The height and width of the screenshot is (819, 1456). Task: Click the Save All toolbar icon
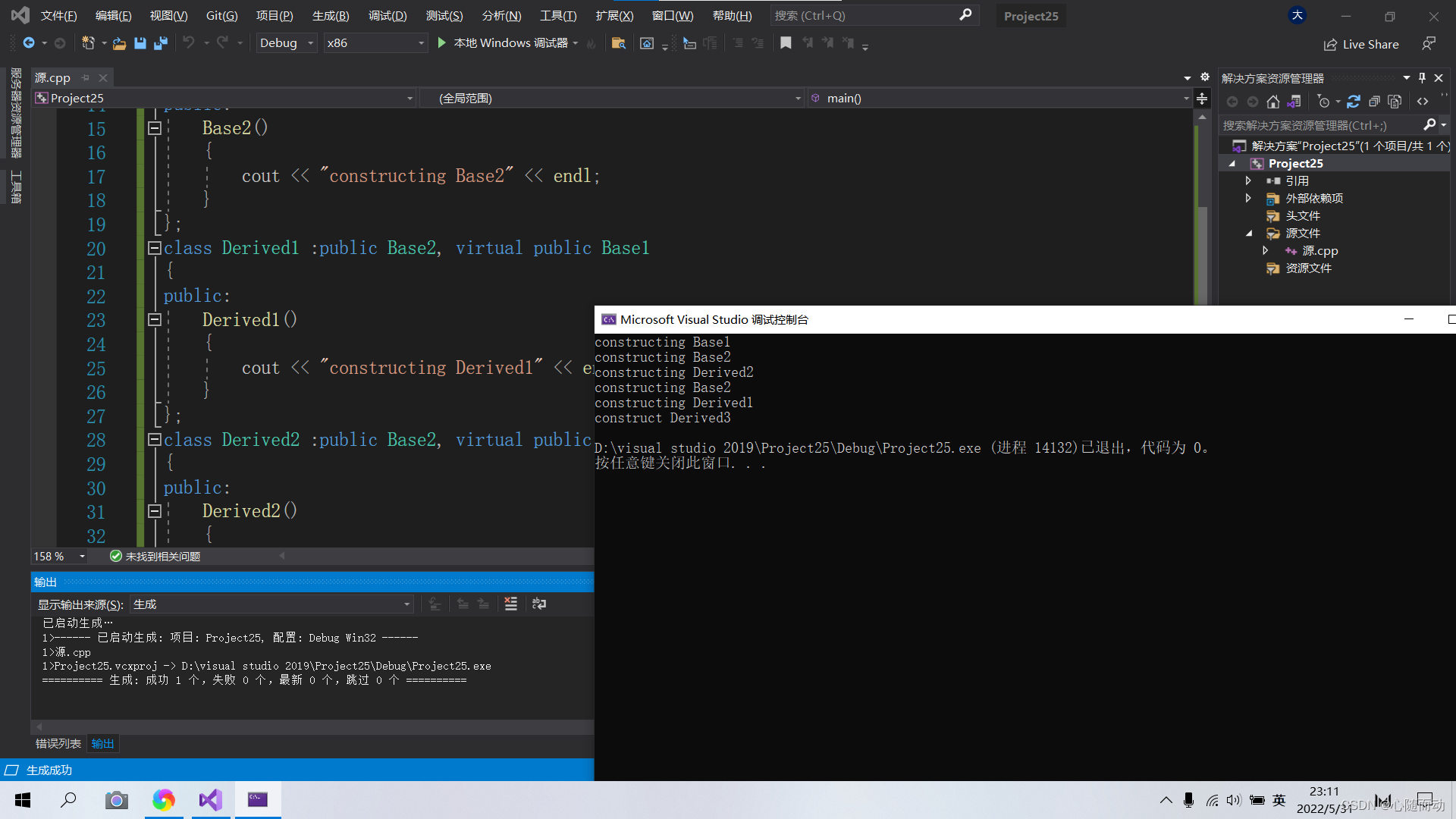click(x=160, y=43)
